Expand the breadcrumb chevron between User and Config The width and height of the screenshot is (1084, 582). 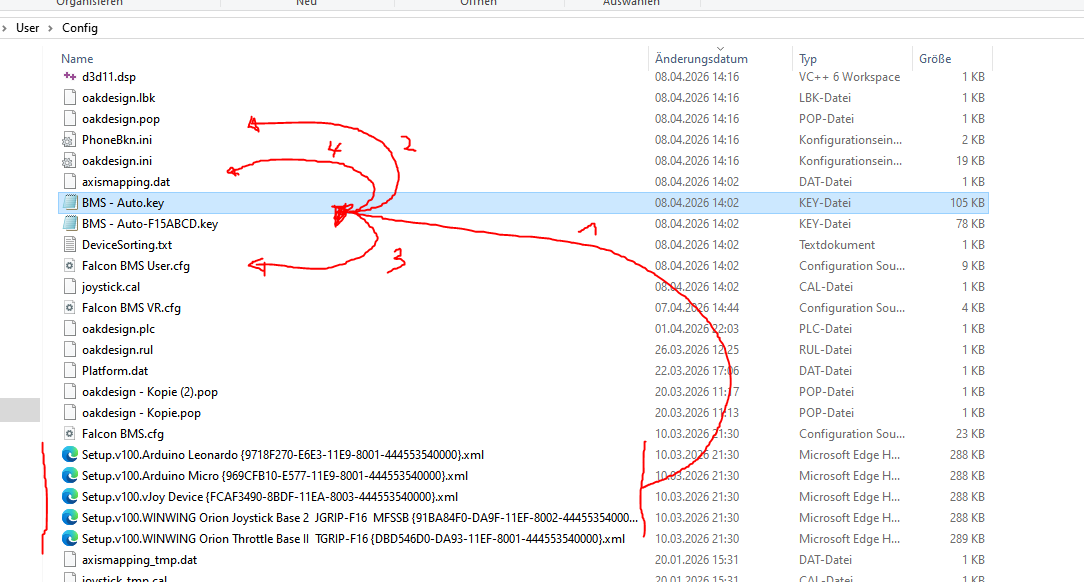(x=50, y=28)
